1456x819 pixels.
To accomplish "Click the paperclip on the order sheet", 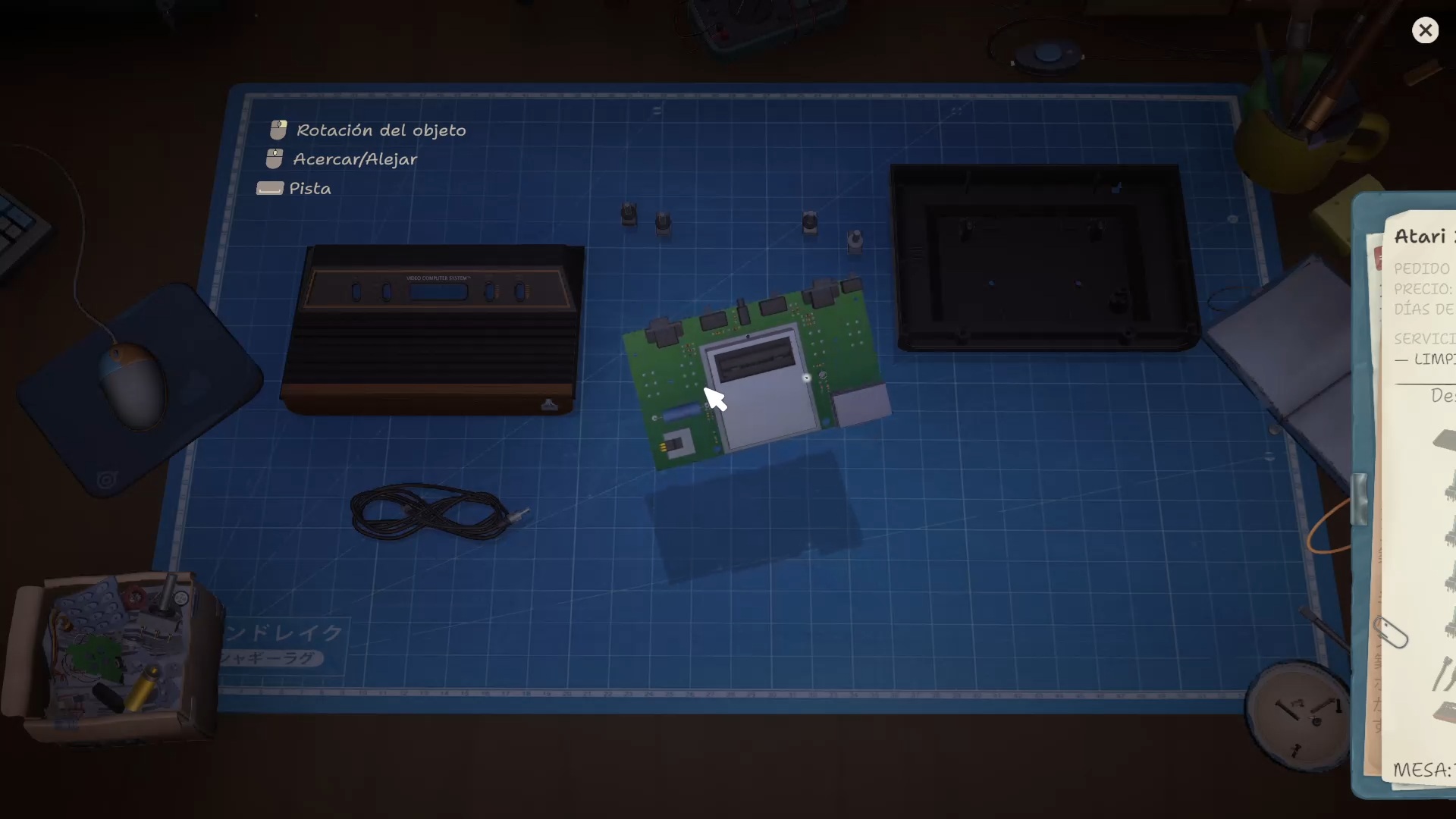I will click(1391, 632).
